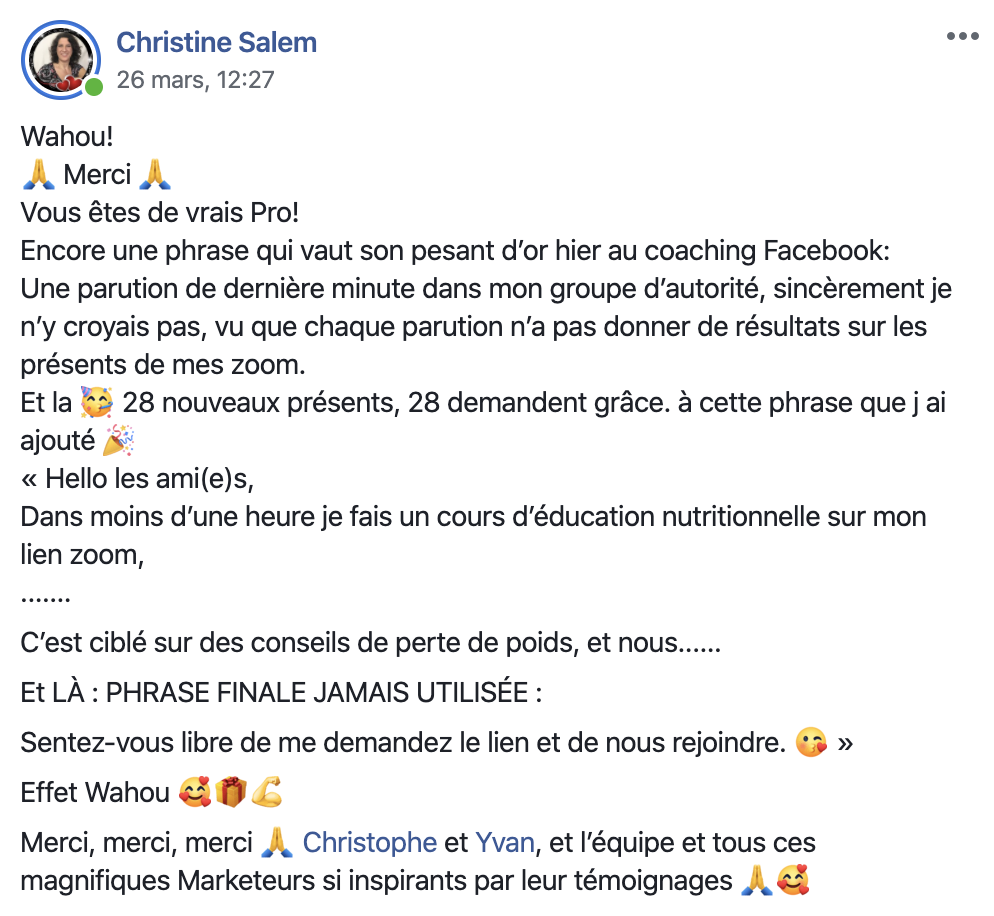Click the flexed biceps emoji
The image size is (994, 916).
[267, 792]
